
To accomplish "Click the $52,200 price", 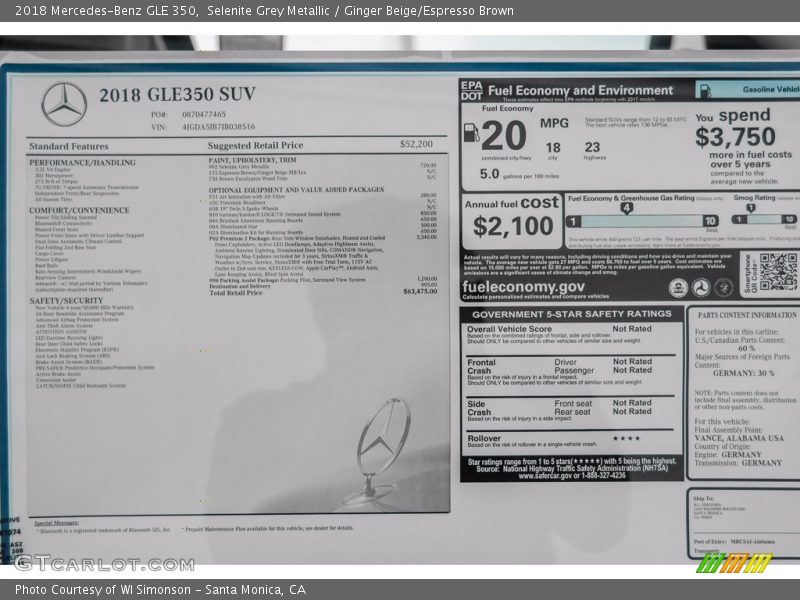I will coord(416,144).
